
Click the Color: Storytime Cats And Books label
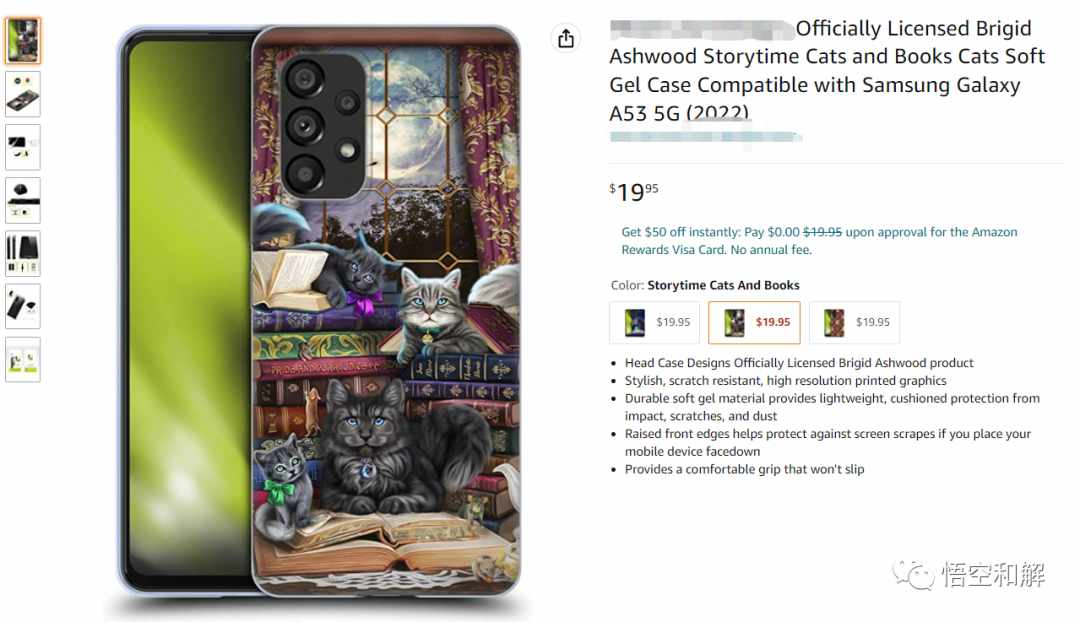click(x=705, y=285)
